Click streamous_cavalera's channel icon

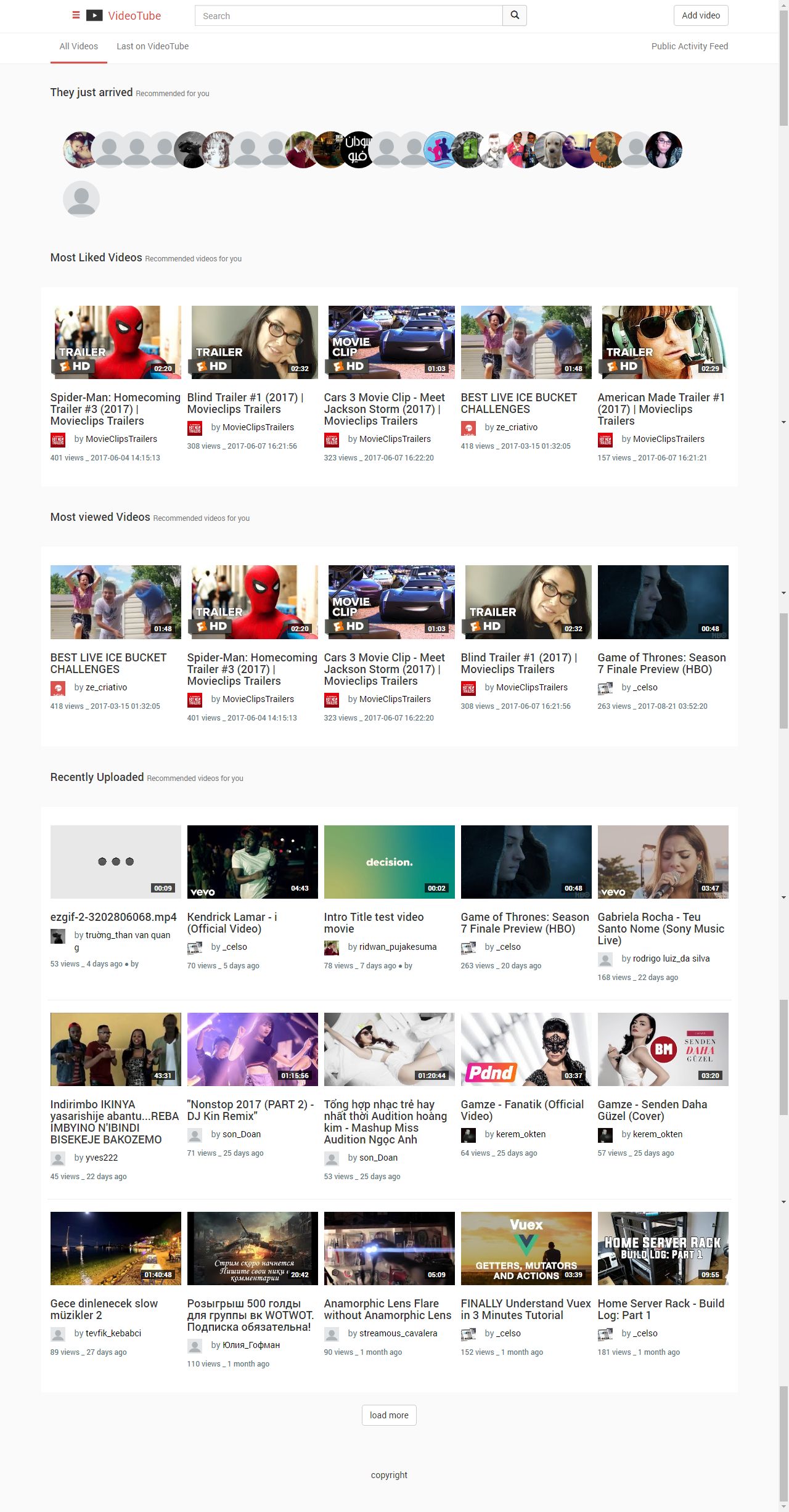332,1334
